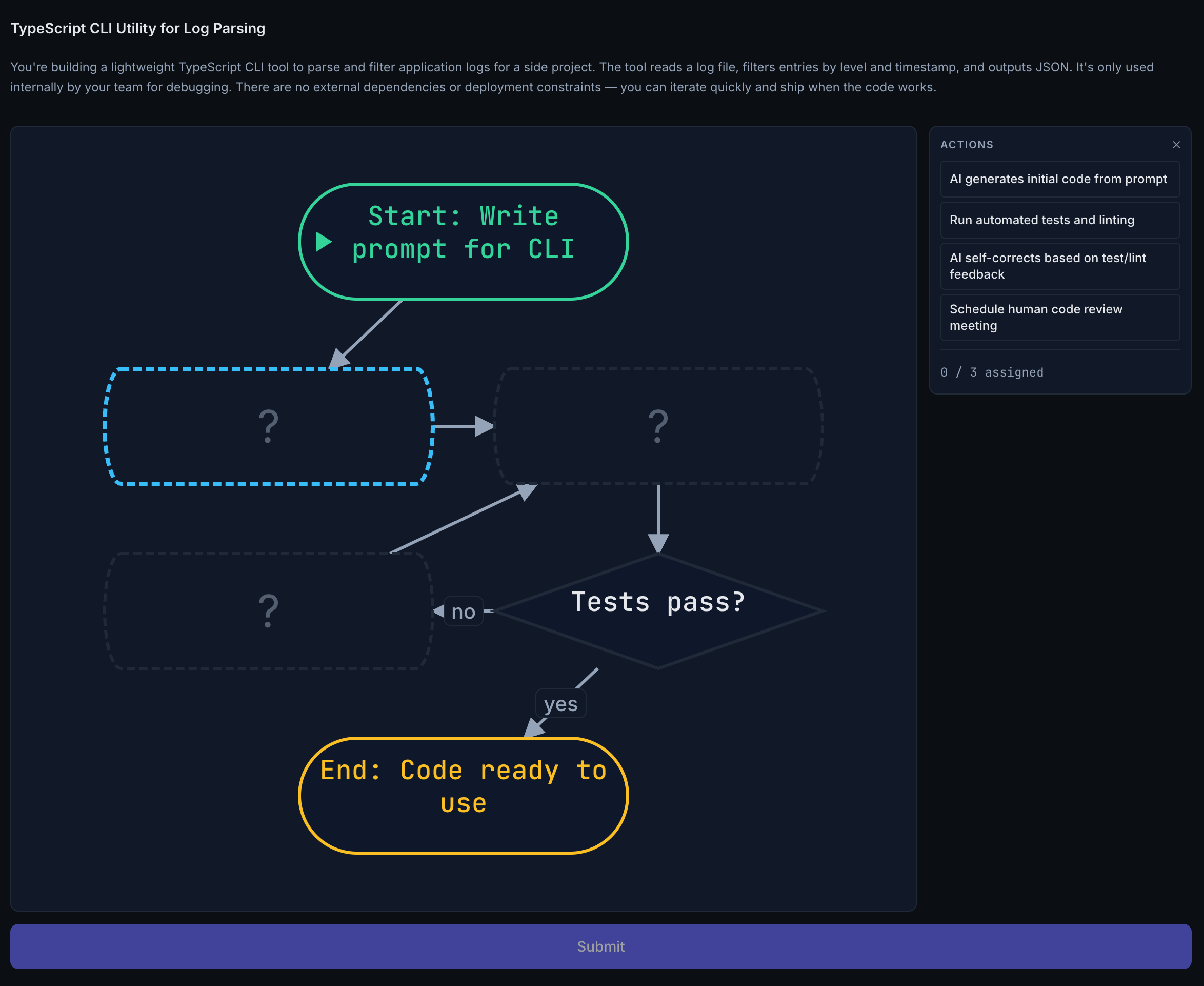Dismiss the Actions panel with the X

click(x=1175, y=145)
